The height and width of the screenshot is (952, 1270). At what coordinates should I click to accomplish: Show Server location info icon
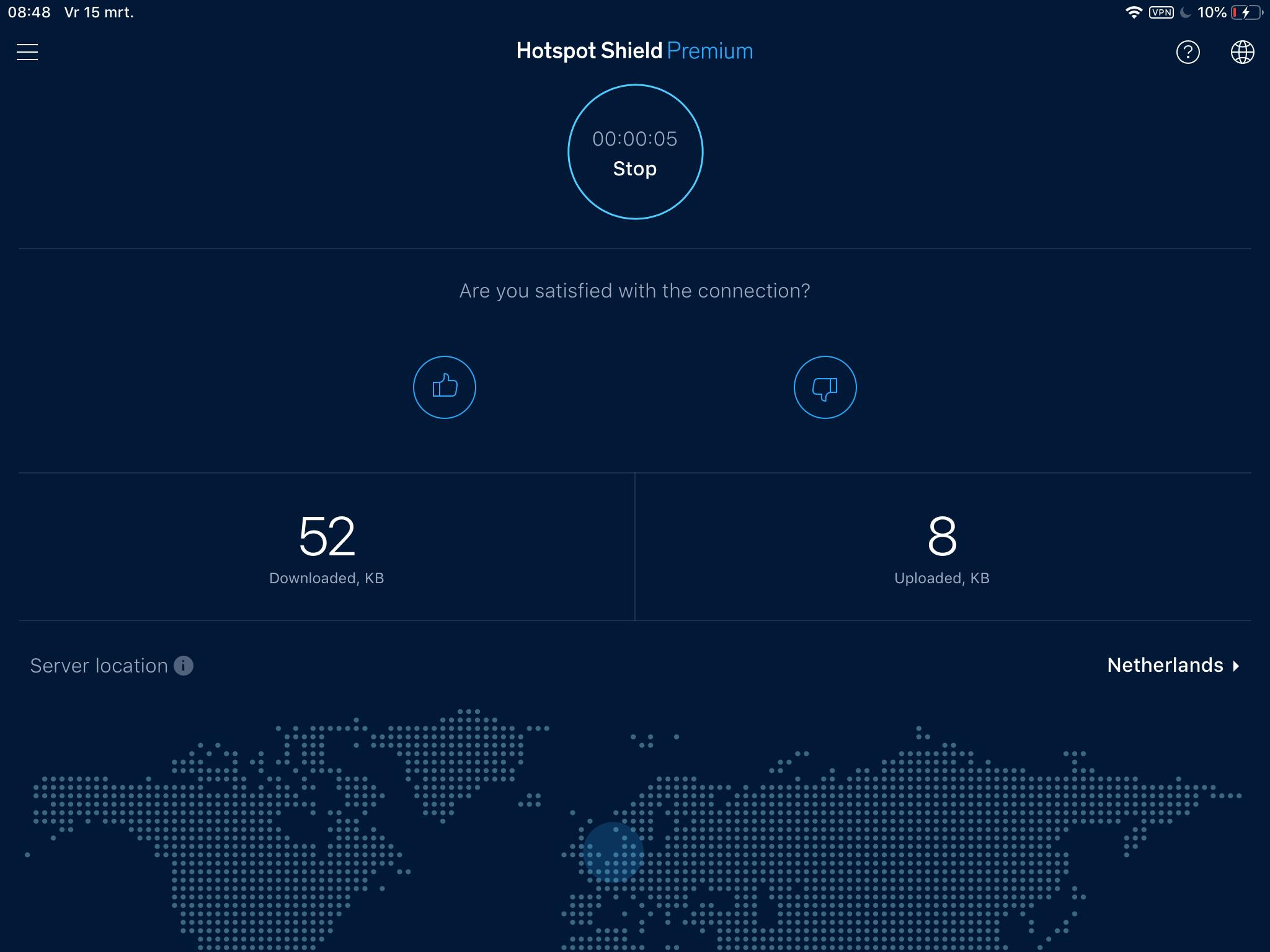pos(184,666)
